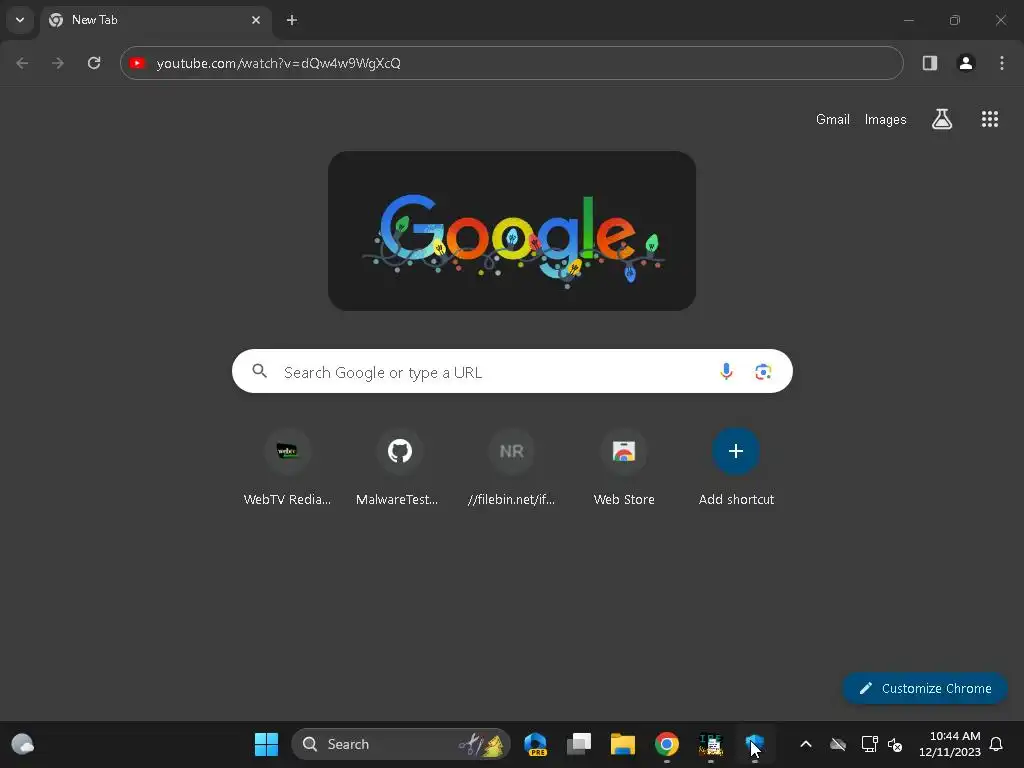The width and height of the screenshot is (1024, 768).
Task: Open the Windows Start menu
Action: pos(266,744)
